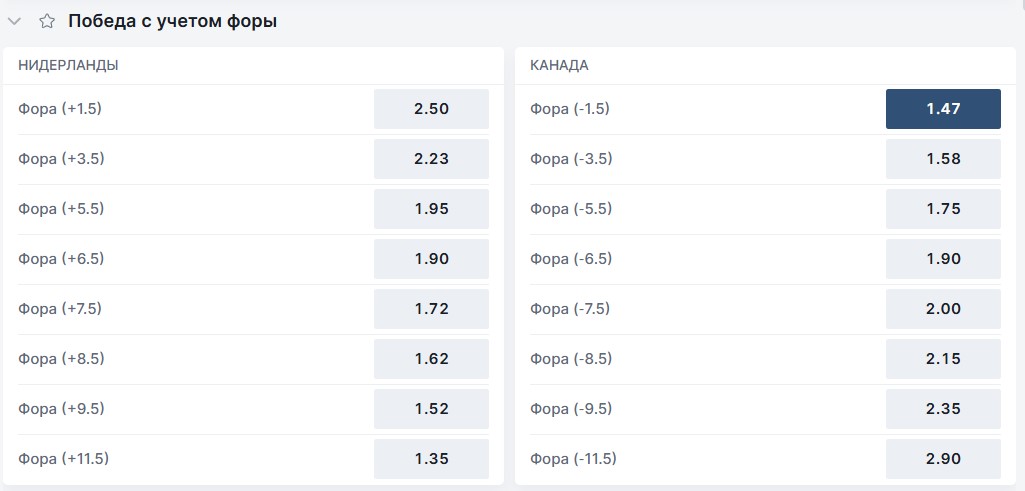Collapse the Победа с учетом форы section
Screen dimensions: 1025x491
click(x=14, y=22)
